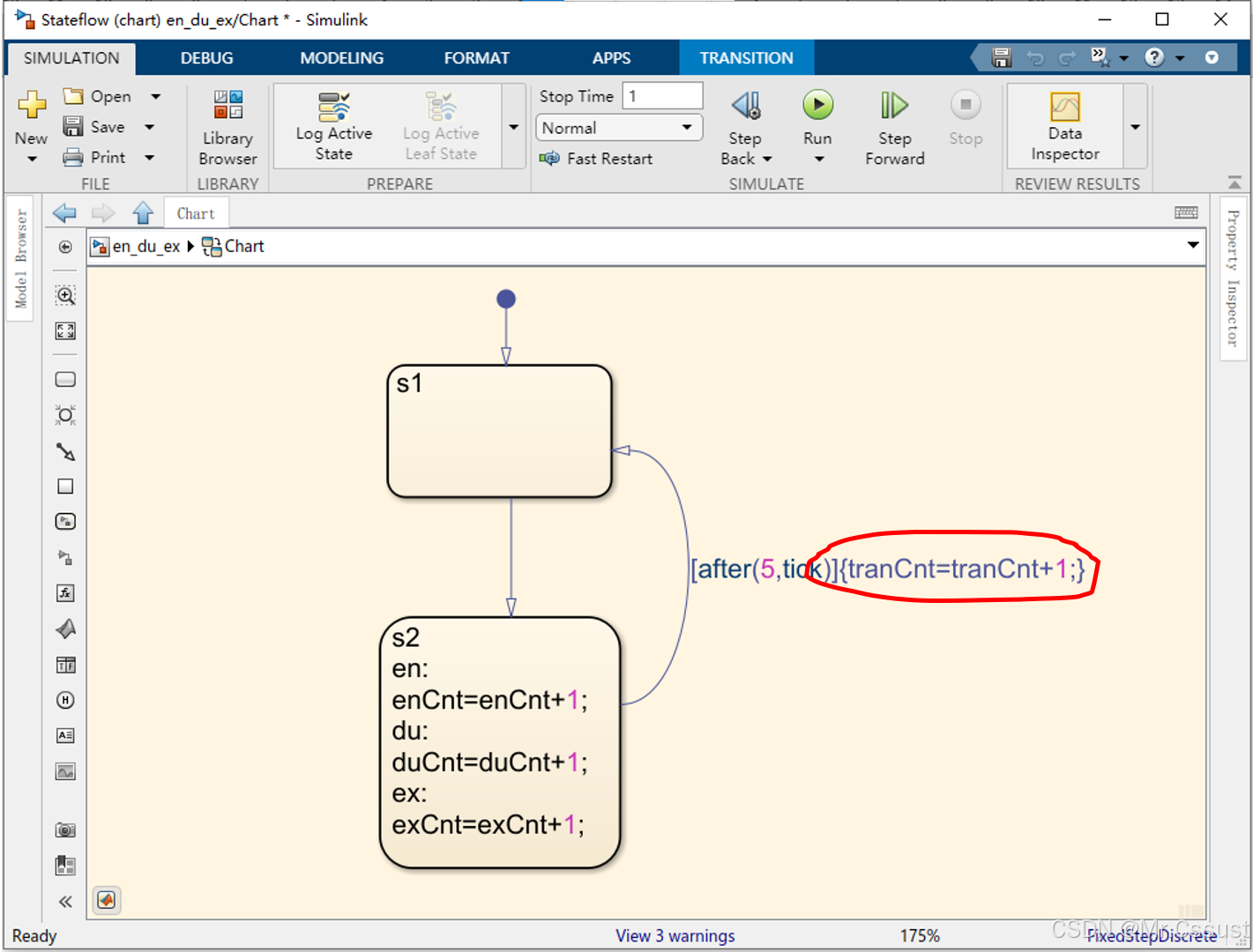Toggle the Property Inspector side panel
1253x952 pixels.
(x=1233, y=278)
